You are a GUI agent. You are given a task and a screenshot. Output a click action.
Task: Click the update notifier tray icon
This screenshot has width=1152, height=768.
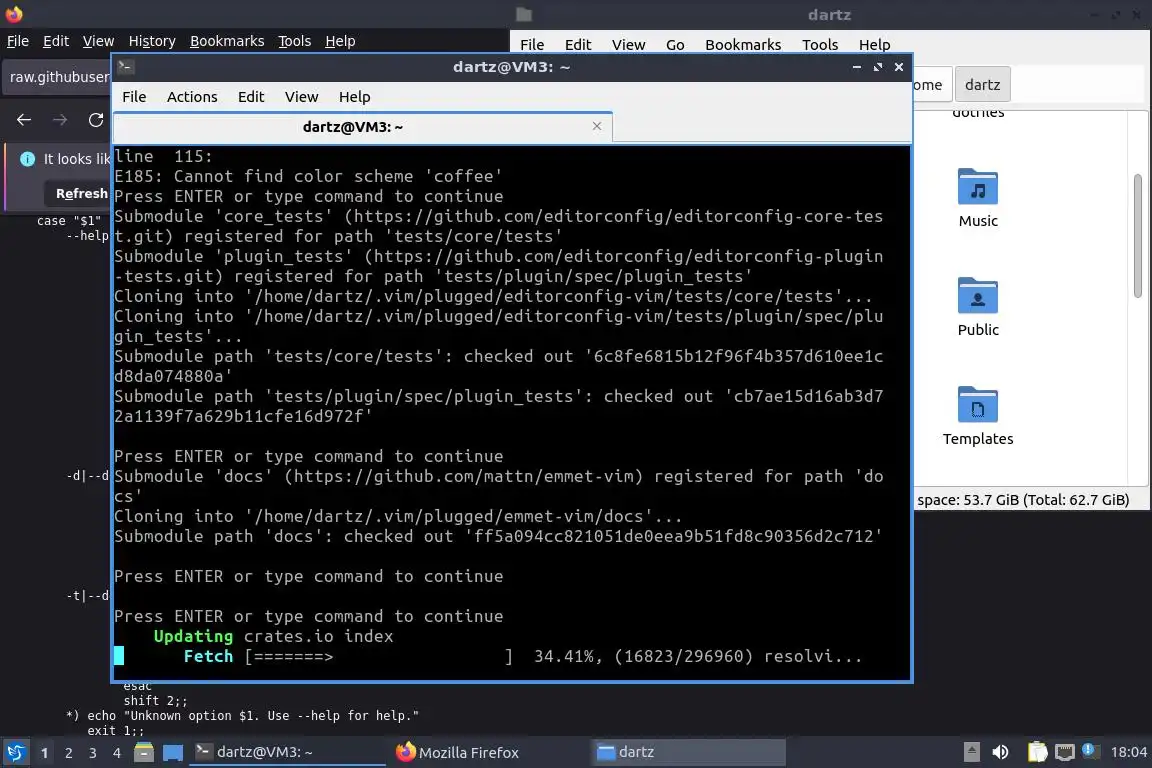coord(1090,750)
